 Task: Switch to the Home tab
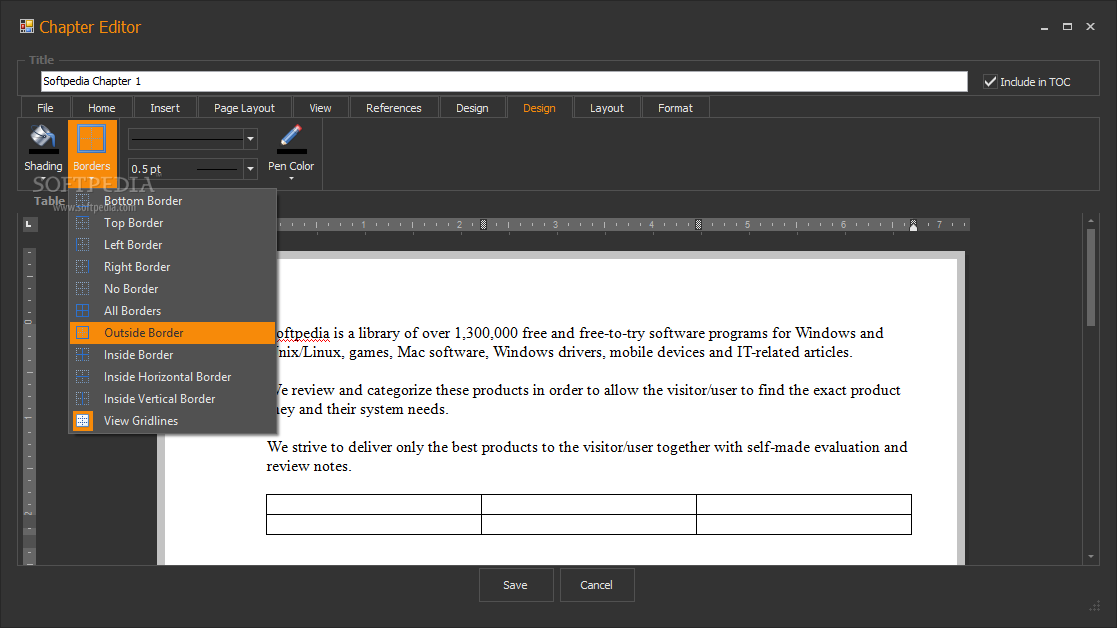click(x=102, y=108)
